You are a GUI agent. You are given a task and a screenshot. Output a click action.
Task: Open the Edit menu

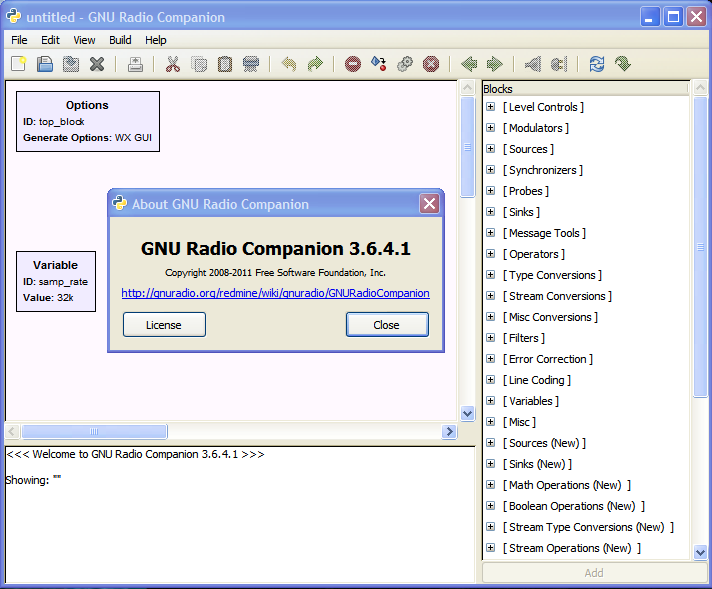(50, 40)
